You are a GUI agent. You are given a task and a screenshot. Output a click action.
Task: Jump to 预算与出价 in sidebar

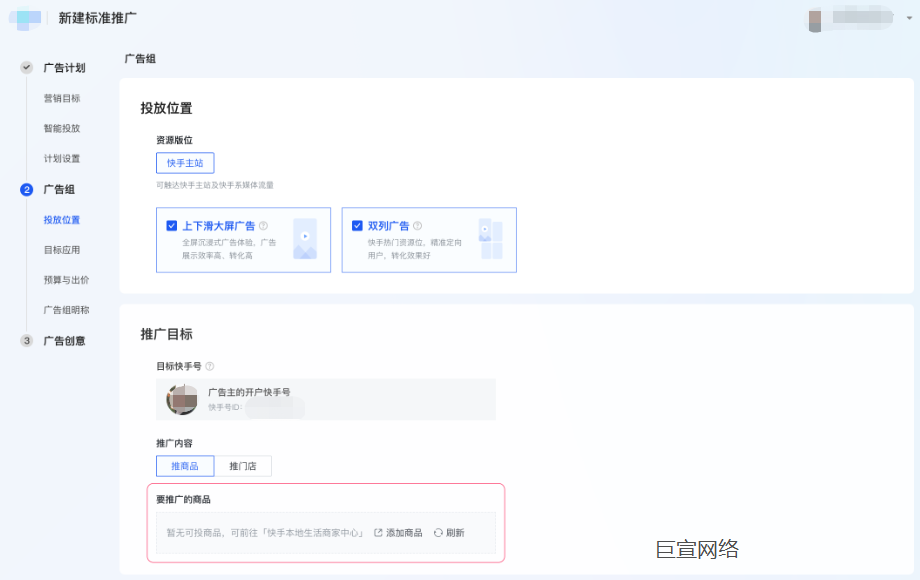click(66, 280)
